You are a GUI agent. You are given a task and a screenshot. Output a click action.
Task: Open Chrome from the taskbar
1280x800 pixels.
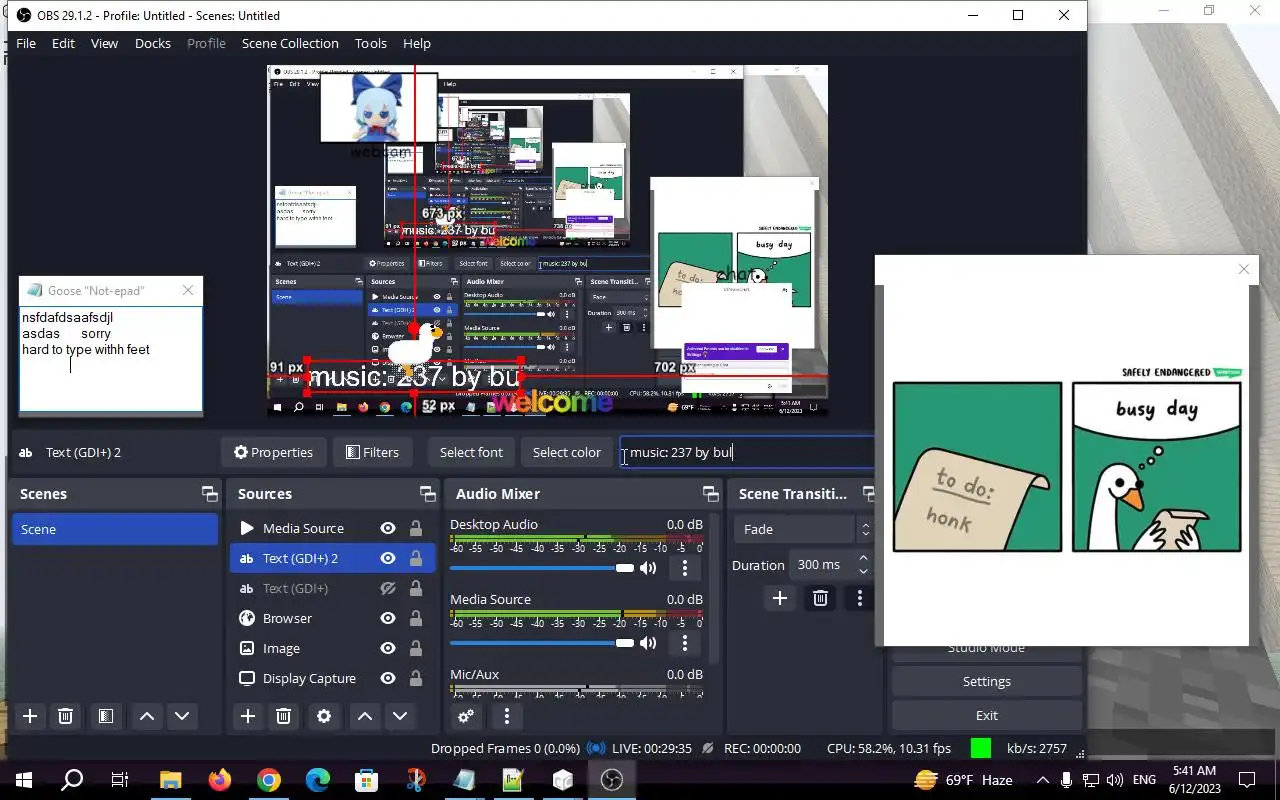coord(268,780)
